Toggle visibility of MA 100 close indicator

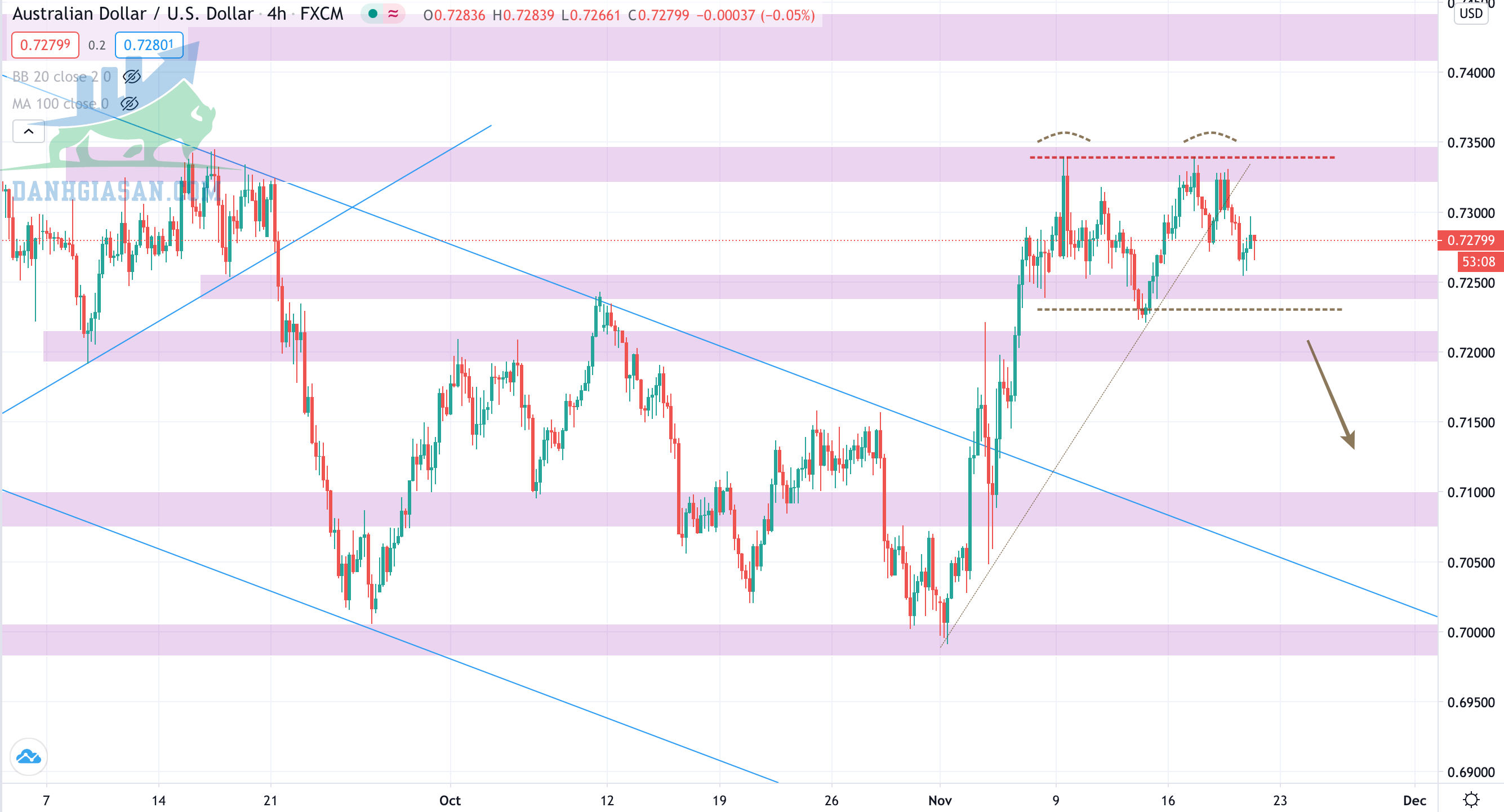[x=129, y=104]
